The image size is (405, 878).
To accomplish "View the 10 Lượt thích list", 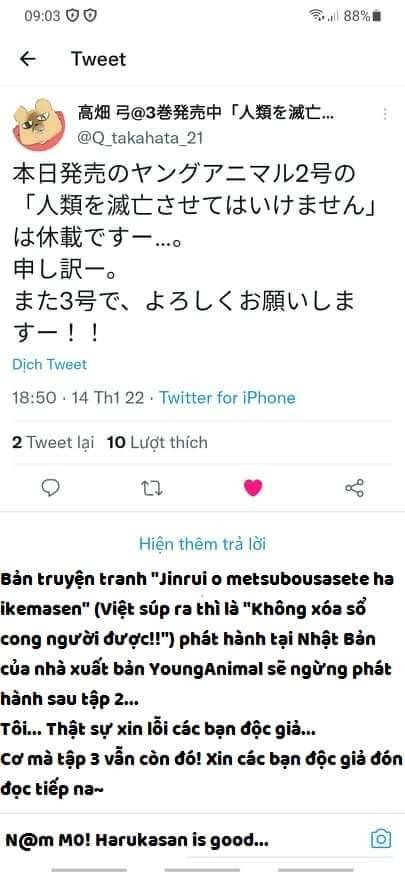I will (x=157, y=442).
